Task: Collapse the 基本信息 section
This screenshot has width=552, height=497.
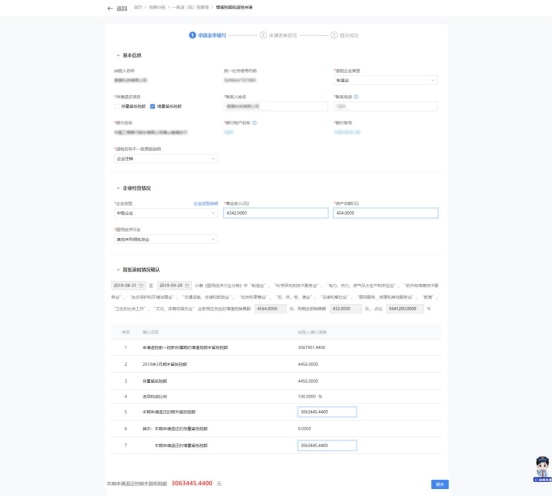Action: [x=118, y=55]
